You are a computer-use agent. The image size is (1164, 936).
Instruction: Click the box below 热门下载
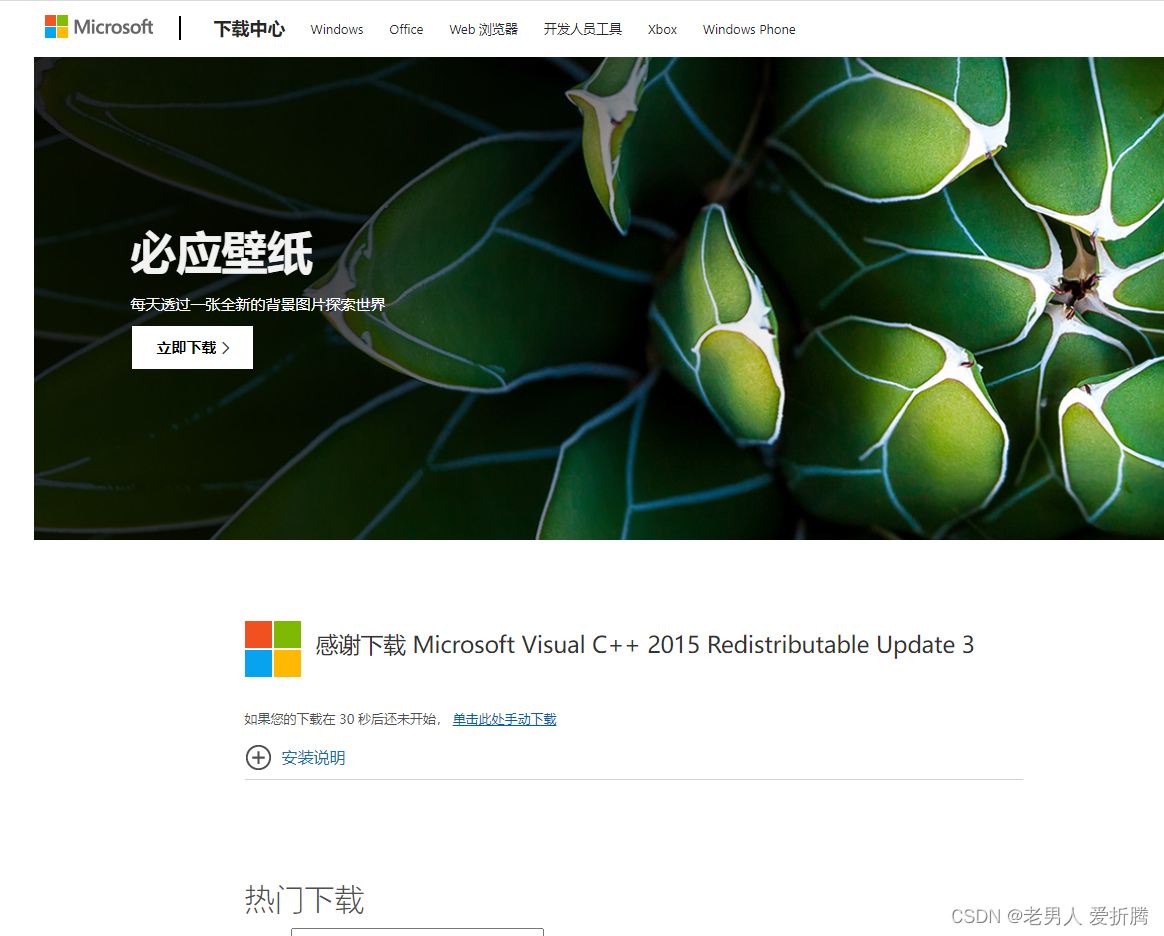pyautogui.click(x=417, y=932)
